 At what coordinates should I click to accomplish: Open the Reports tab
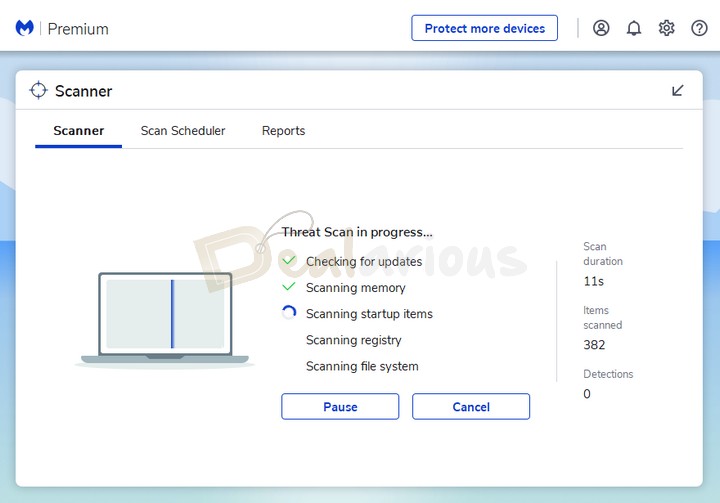click(283, 131)
